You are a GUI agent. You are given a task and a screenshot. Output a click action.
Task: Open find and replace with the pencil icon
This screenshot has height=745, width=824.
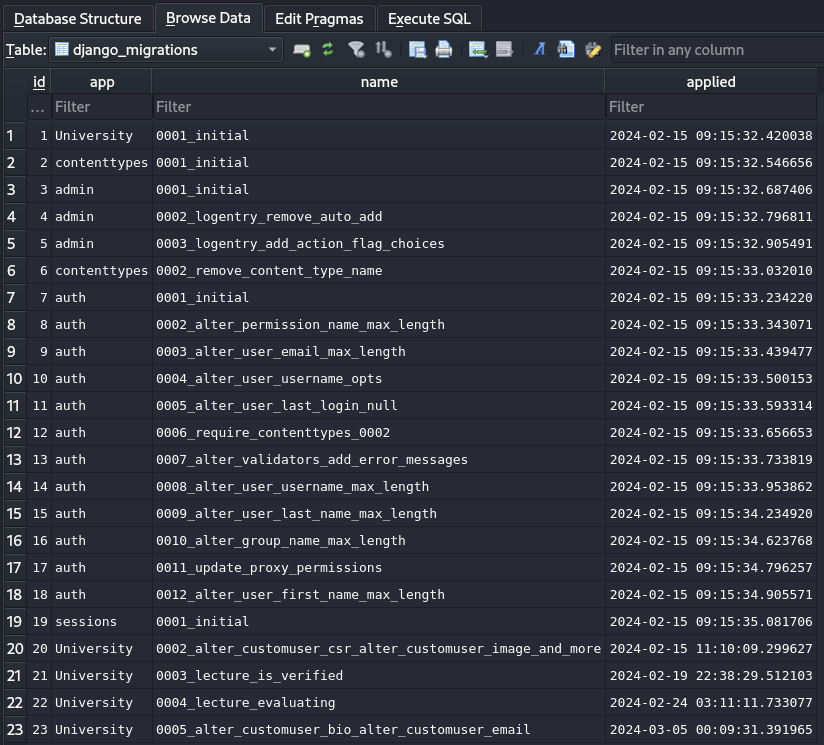pyautogui.click(x=593, y=50)
